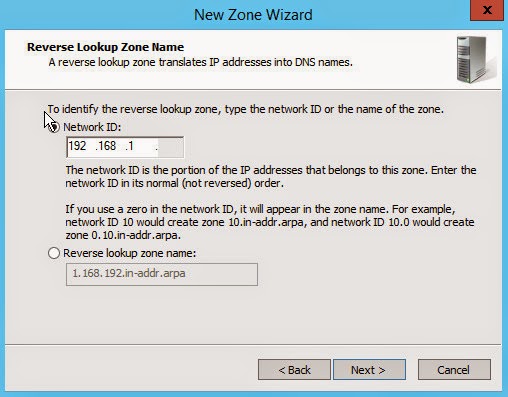This screenshot has height=397, width=508.
Task: Go to previous step with < Back
Action: click(294, 370)
